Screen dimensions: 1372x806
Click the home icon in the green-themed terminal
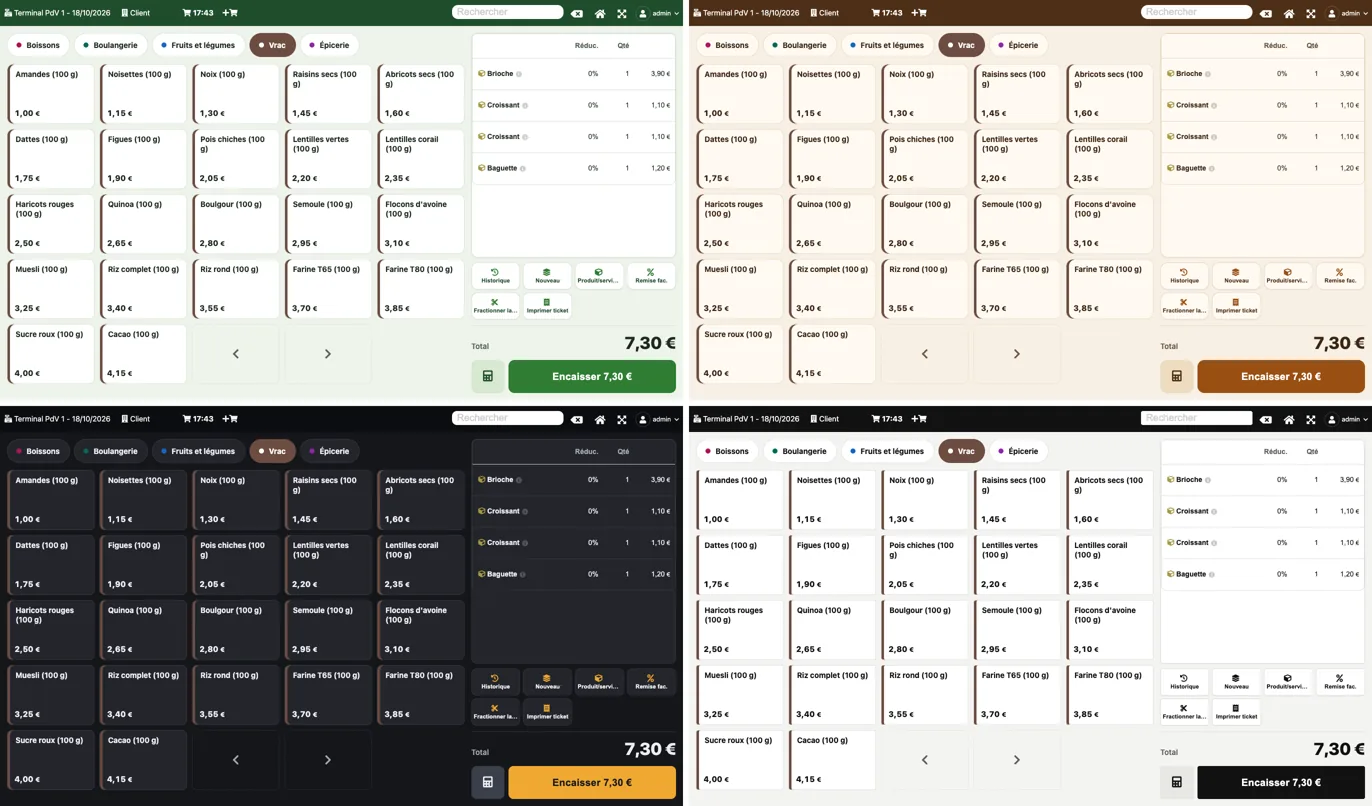pos(600,13)
